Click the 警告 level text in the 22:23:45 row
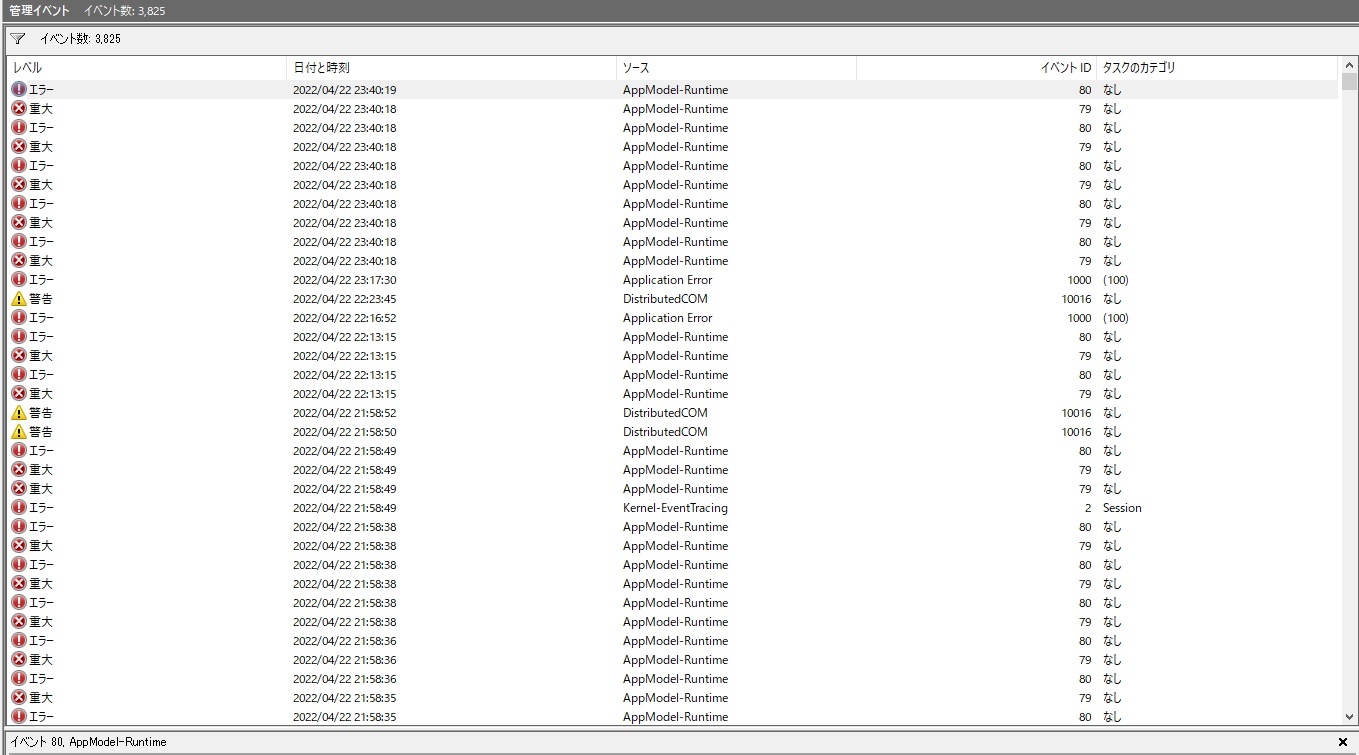 click(41, 299)
